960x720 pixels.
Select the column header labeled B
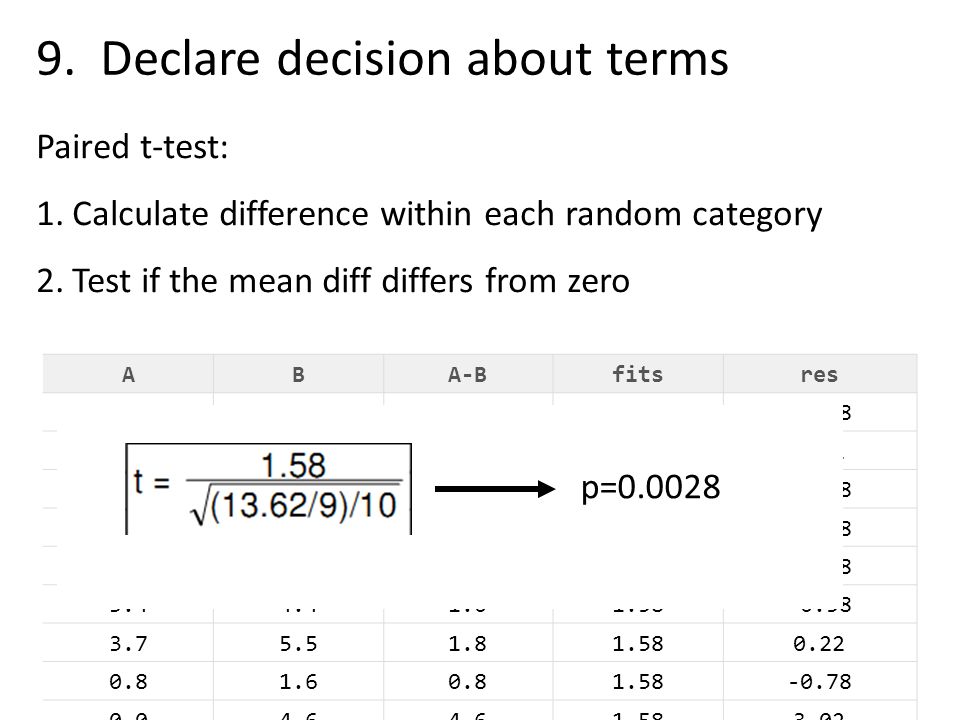click(x=298, y=374)
